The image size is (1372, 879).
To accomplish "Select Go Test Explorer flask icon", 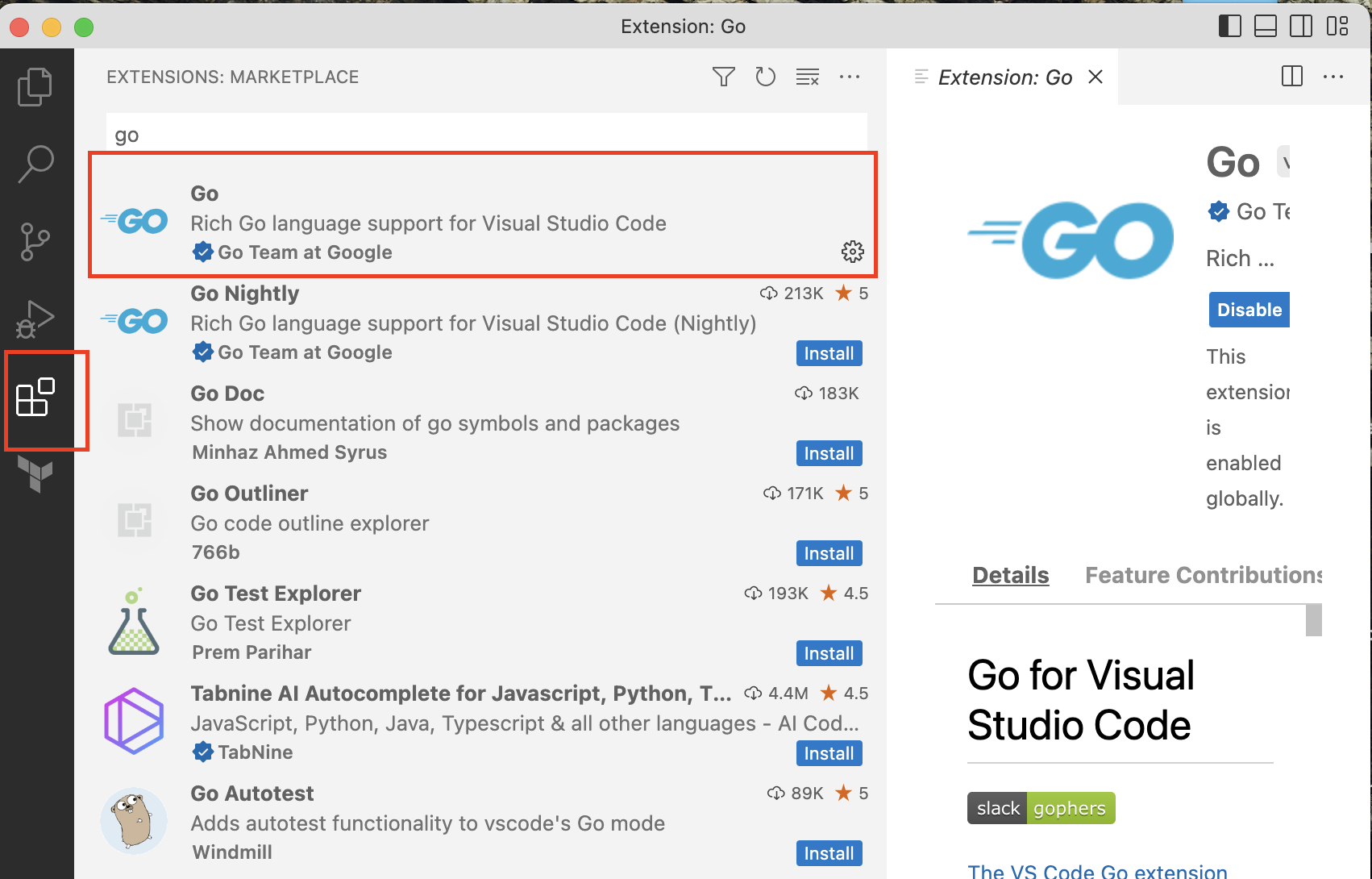I will [134, 621].
